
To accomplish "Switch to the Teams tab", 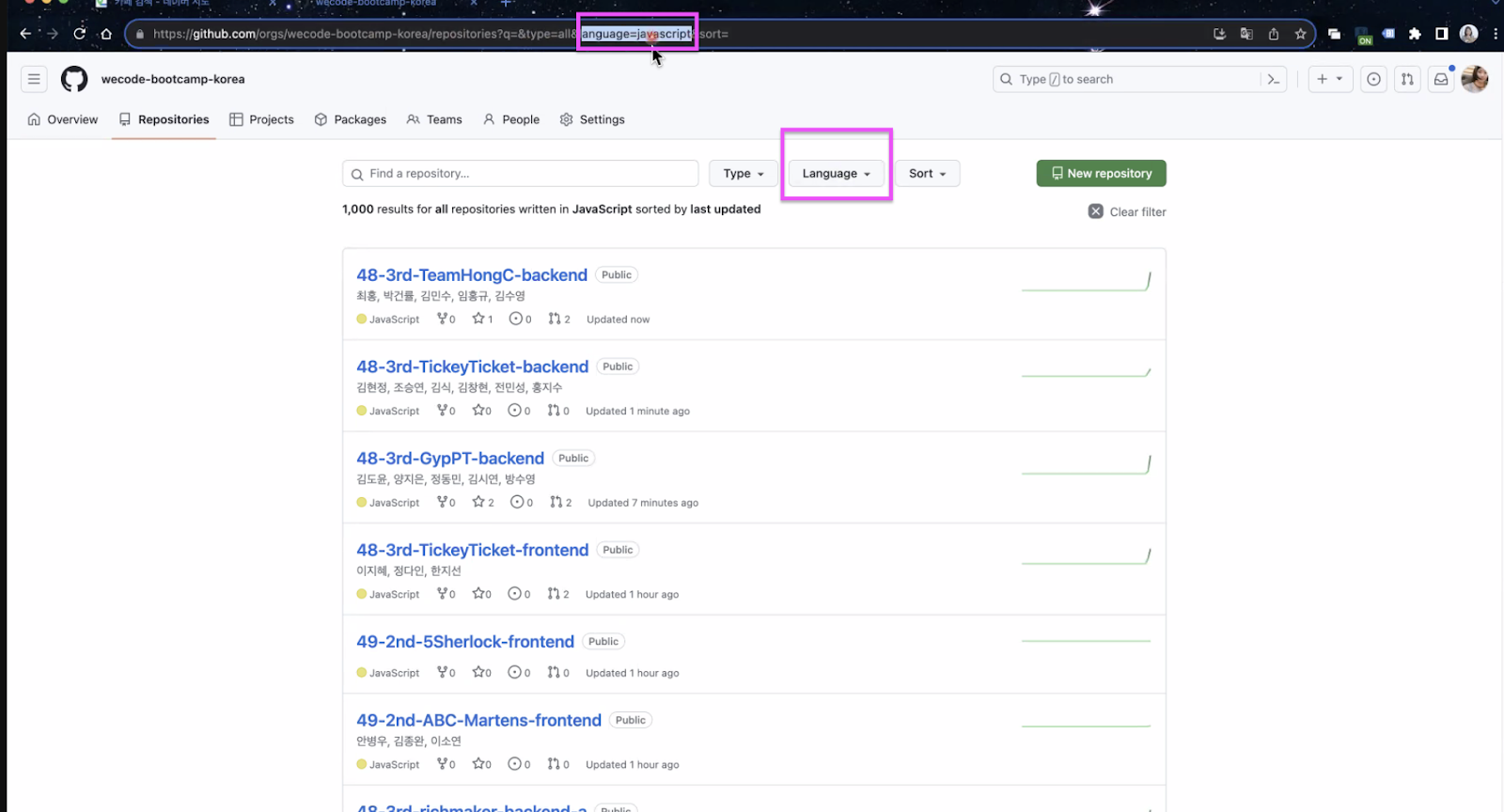I will click(x=434, y=119).
